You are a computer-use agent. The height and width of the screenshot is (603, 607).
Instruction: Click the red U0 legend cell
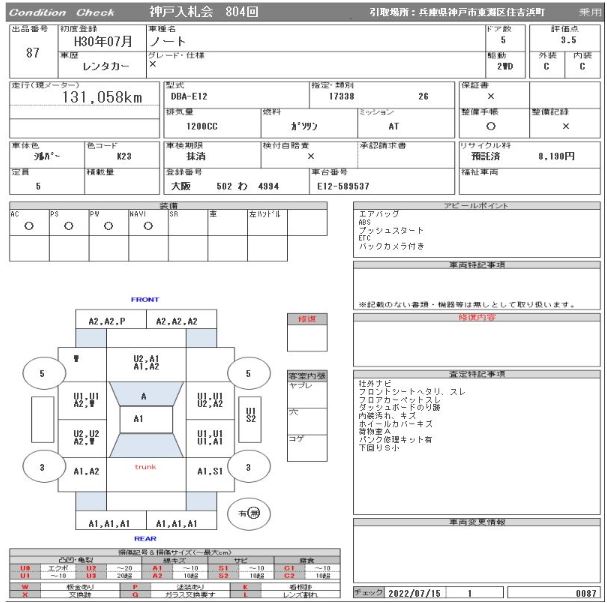[x=25, y=568]
